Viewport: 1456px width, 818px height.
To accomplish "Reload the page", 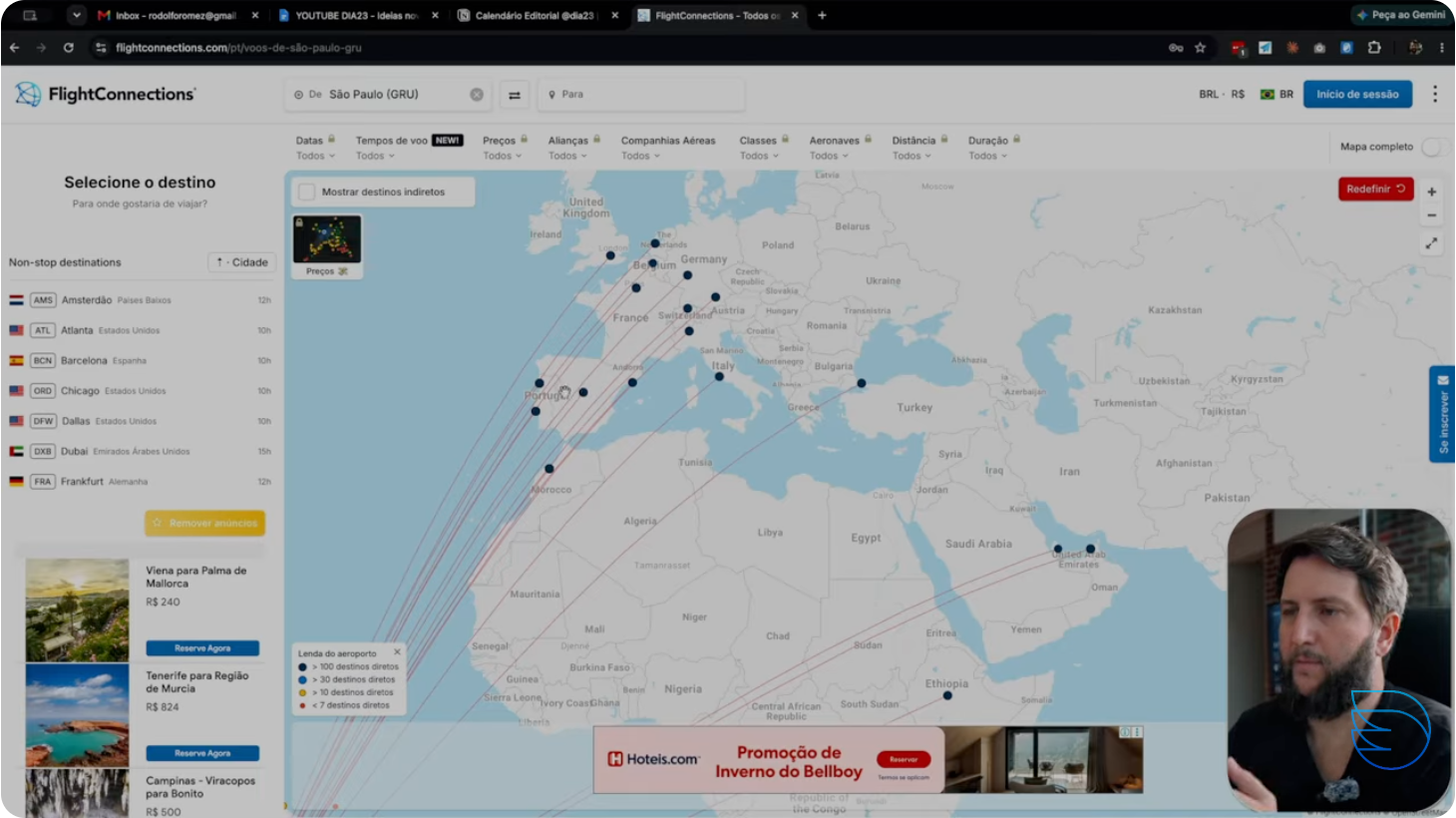I will tap(68, 47).
